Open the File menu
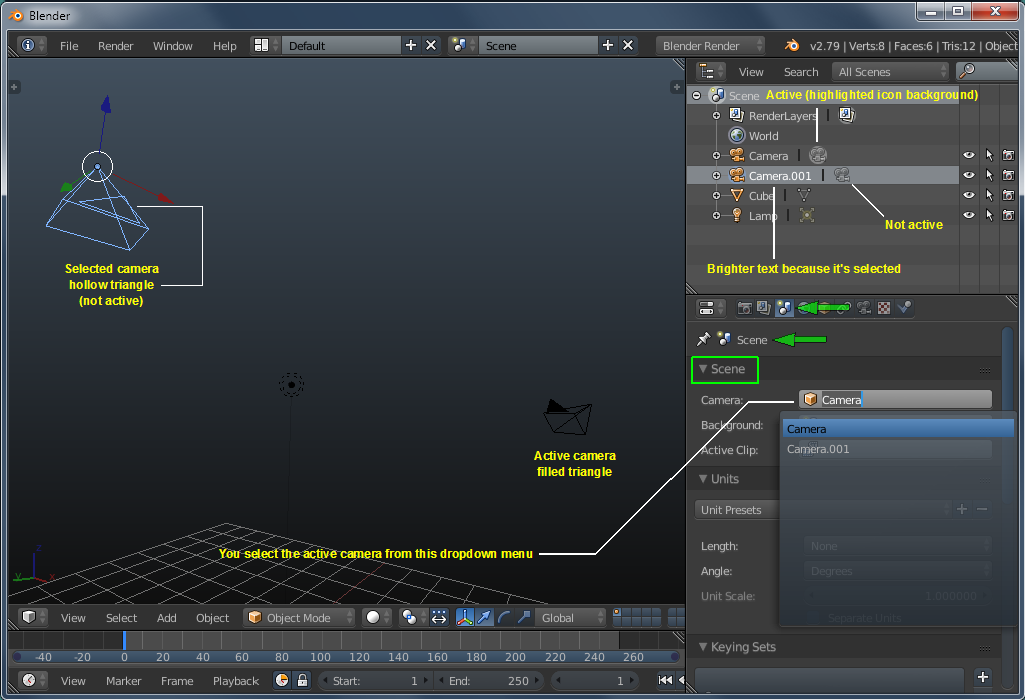Image resolution: width=1025 pixels, height=700 pixels. point(69,46)
